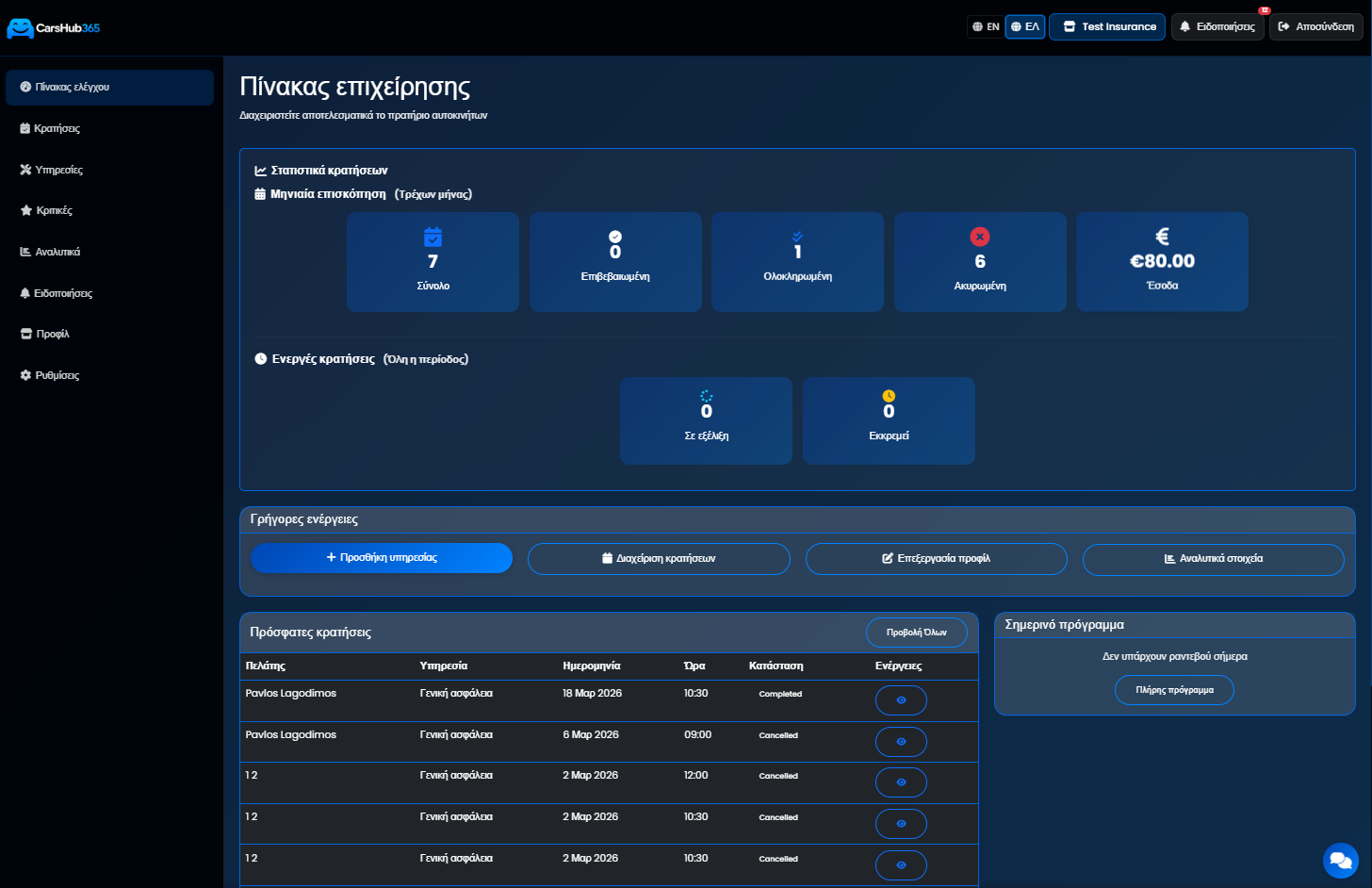The image size is (1372, 888).
Task: Go to Υπηρεσίες in the sidebar
Action: [x=58, y=170]
